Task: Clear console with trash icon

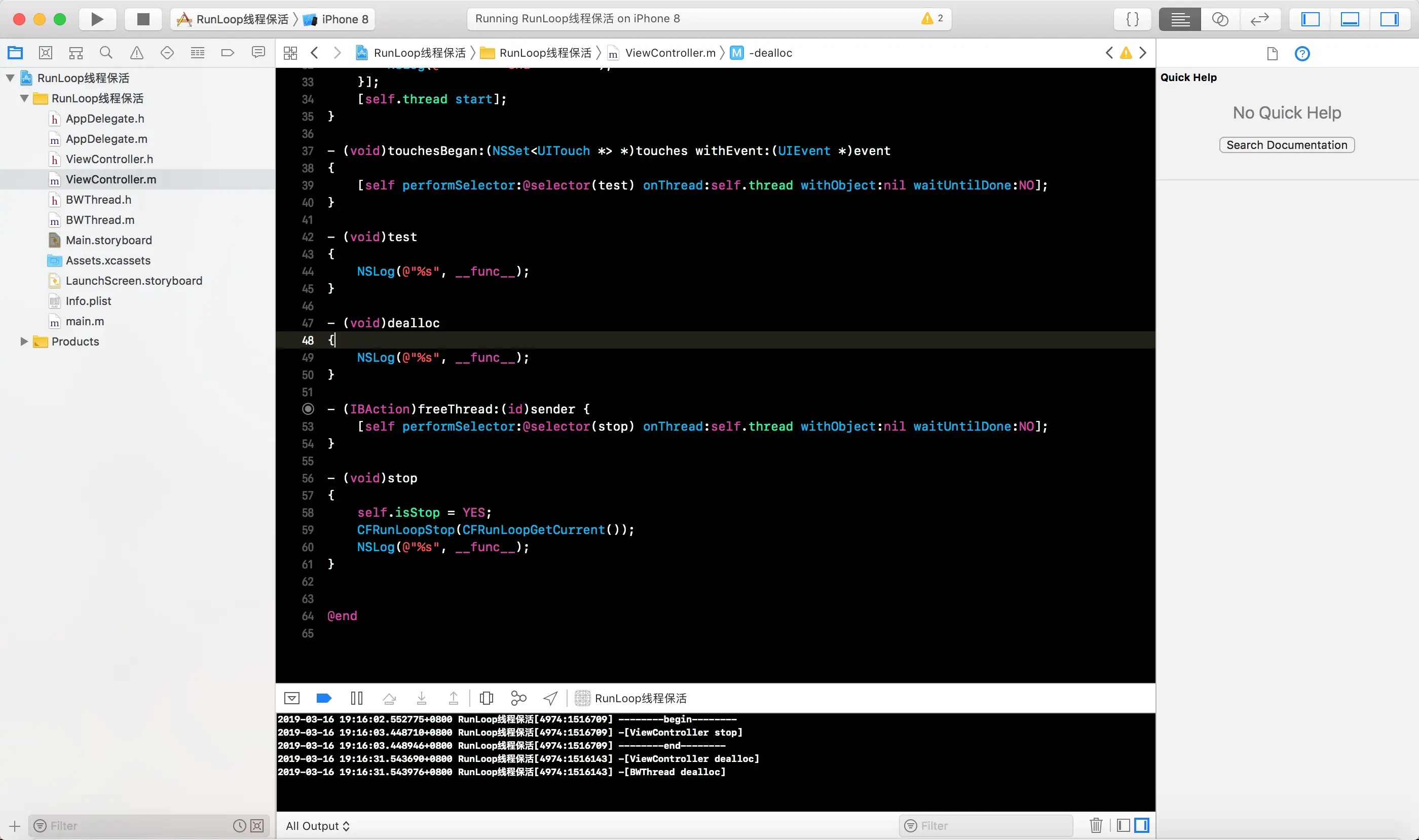Action: click(1096, 825)
